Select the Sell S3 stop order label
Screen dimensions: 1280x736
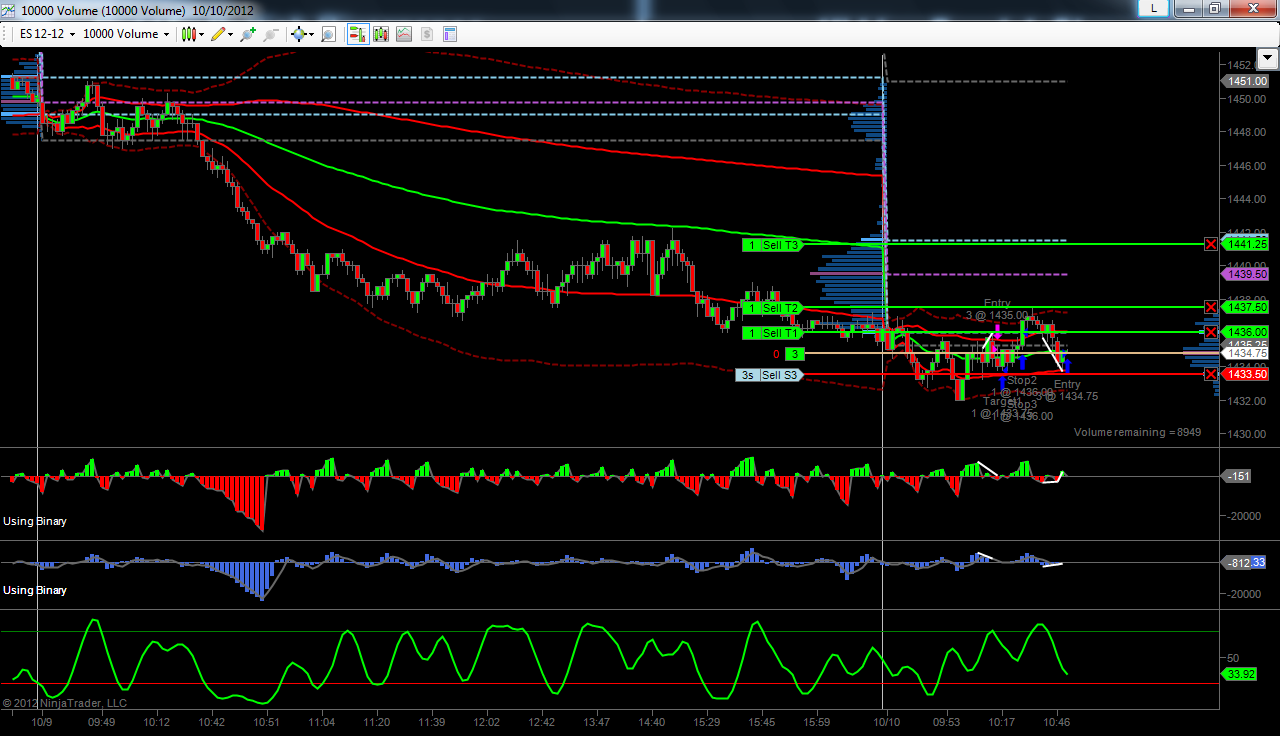769,375
